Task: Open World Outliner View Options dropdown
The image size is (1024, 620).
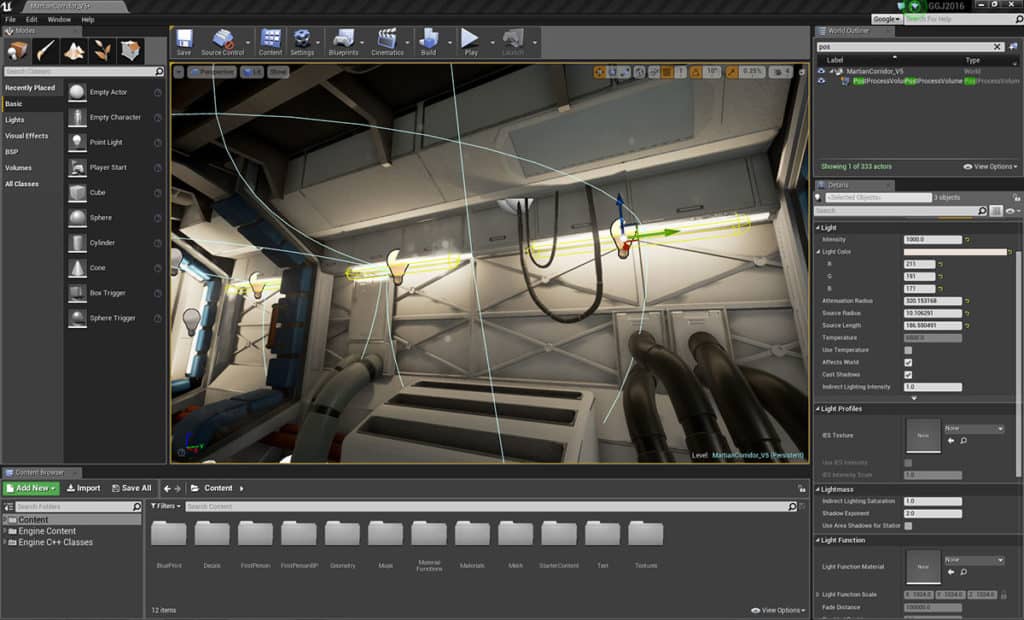Action: (x=991, y=167)
